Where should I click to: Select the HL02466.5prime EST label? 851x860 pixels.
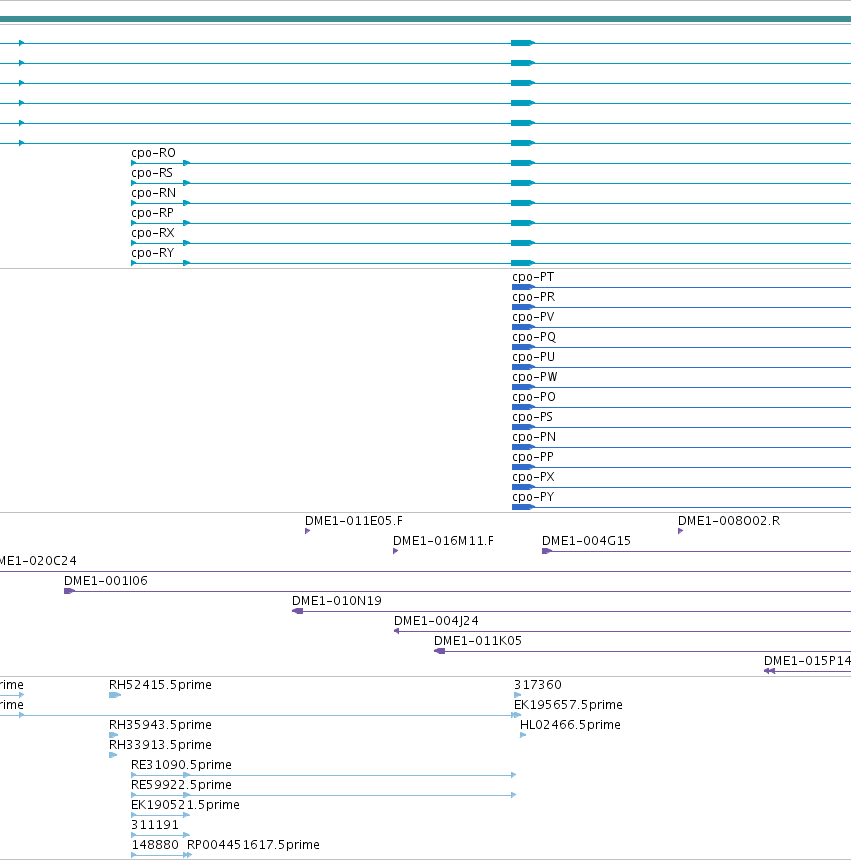click(570, 725)
